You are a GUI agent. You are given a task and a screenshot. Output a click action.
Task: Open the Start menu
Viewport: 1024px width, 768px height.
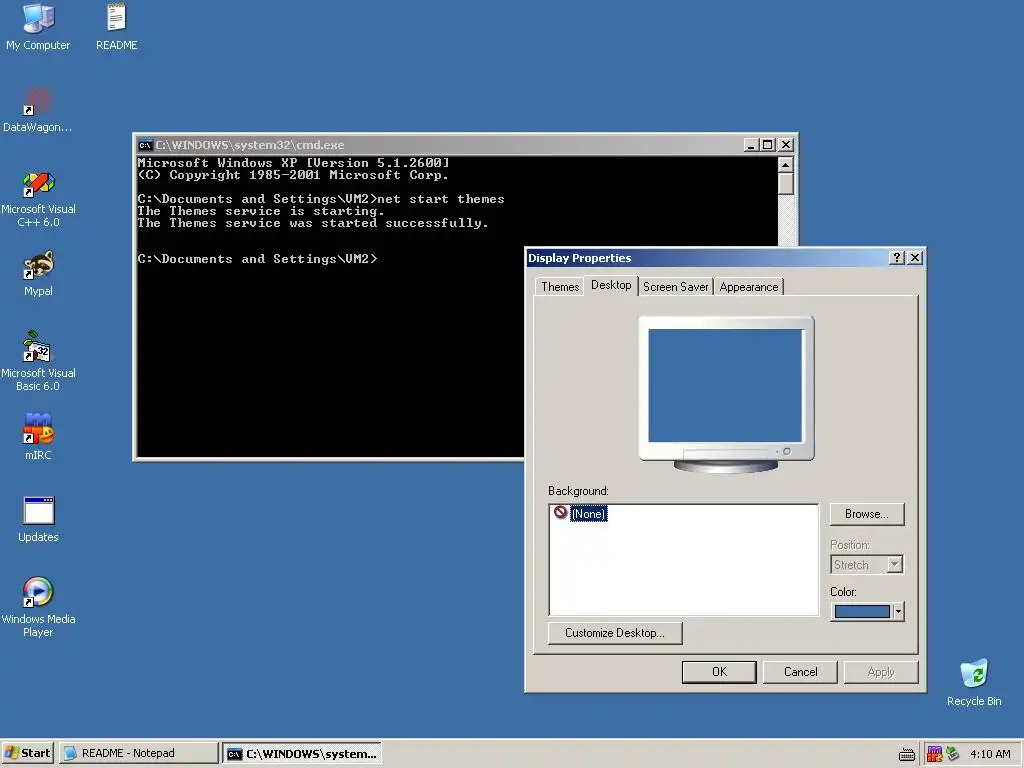[x=27, y=753]
